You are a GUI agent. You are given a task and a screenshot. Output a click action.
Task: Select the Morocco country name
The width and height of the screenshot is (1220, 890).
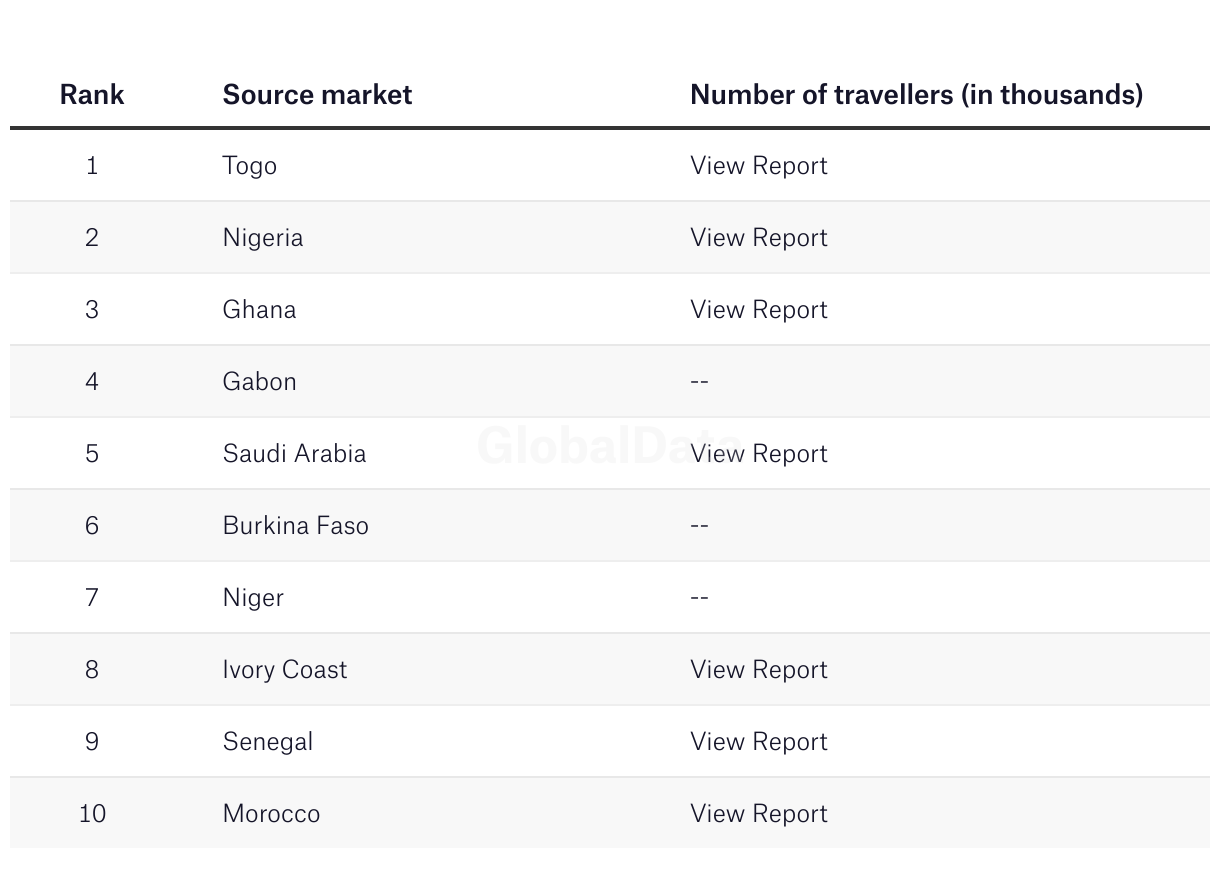[271, 814]
